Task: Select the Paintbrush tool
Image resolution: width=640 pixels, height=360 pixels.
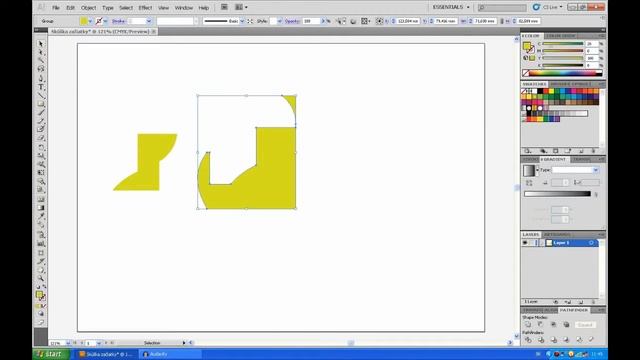Action: pyautogui.click(x=41, y=113)
